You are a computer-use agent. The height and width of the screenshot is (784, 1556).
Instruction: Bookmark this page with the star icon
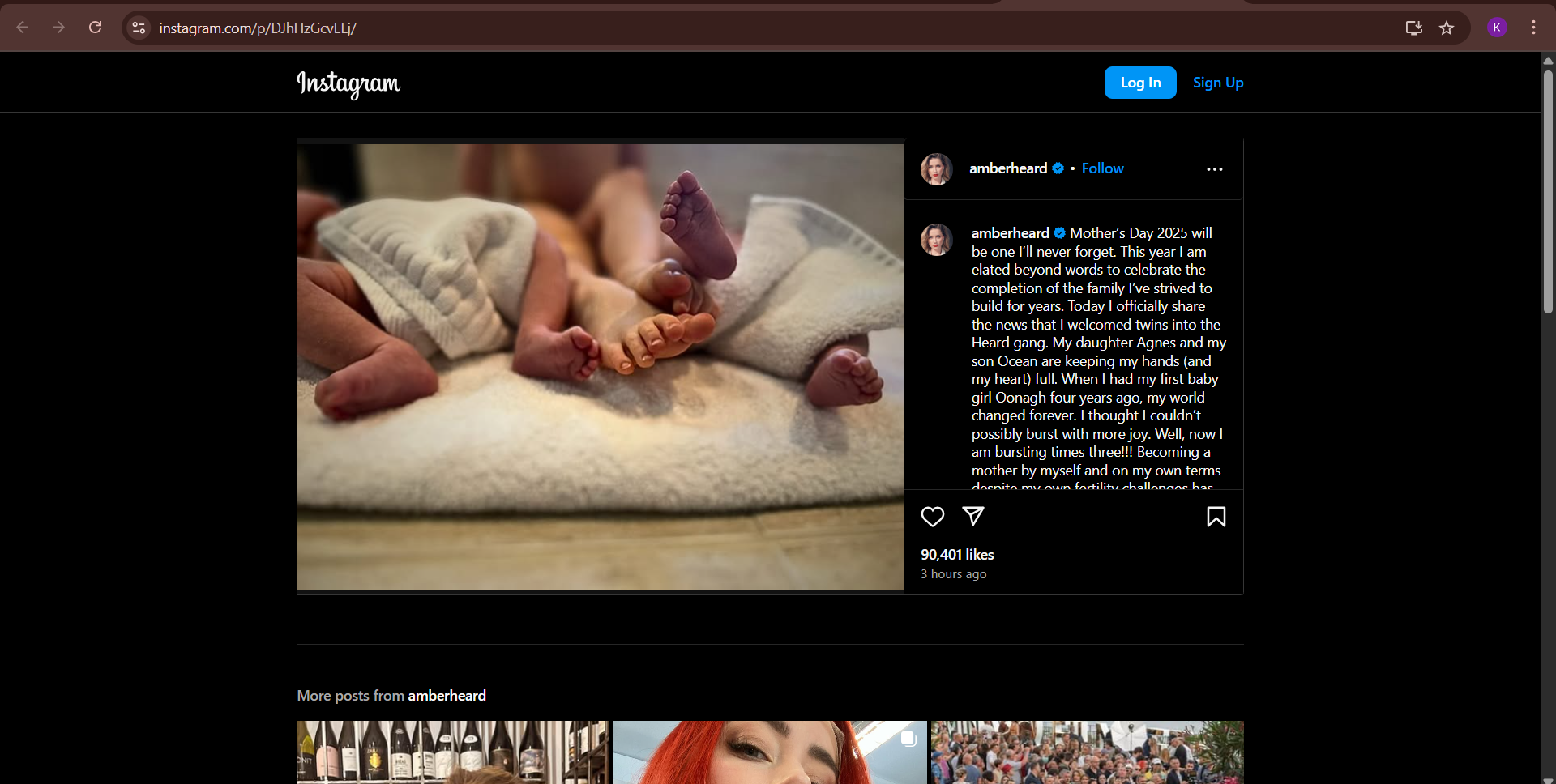(1447, 28)
